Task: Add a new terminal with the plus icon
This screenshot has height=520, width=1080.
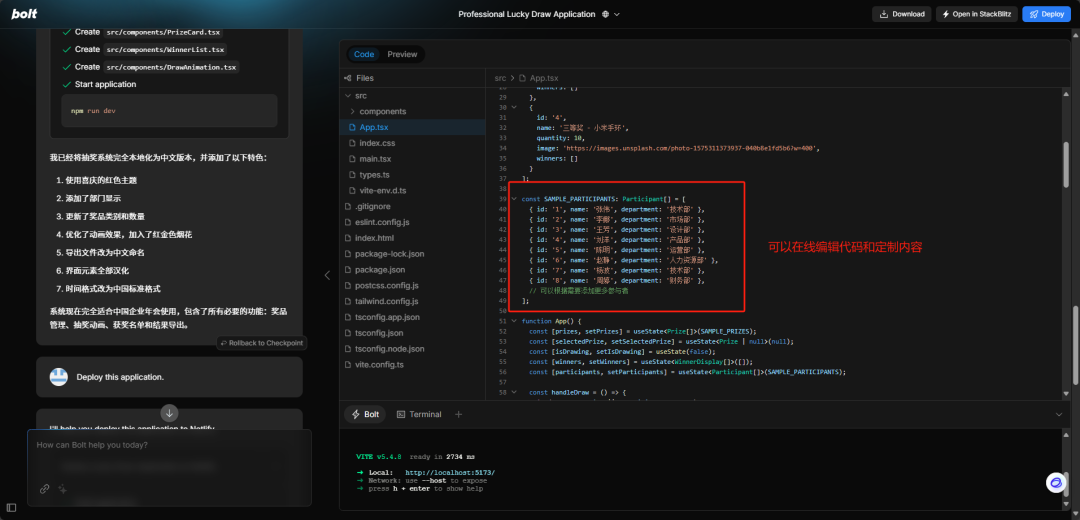Action: click(459, 414)
